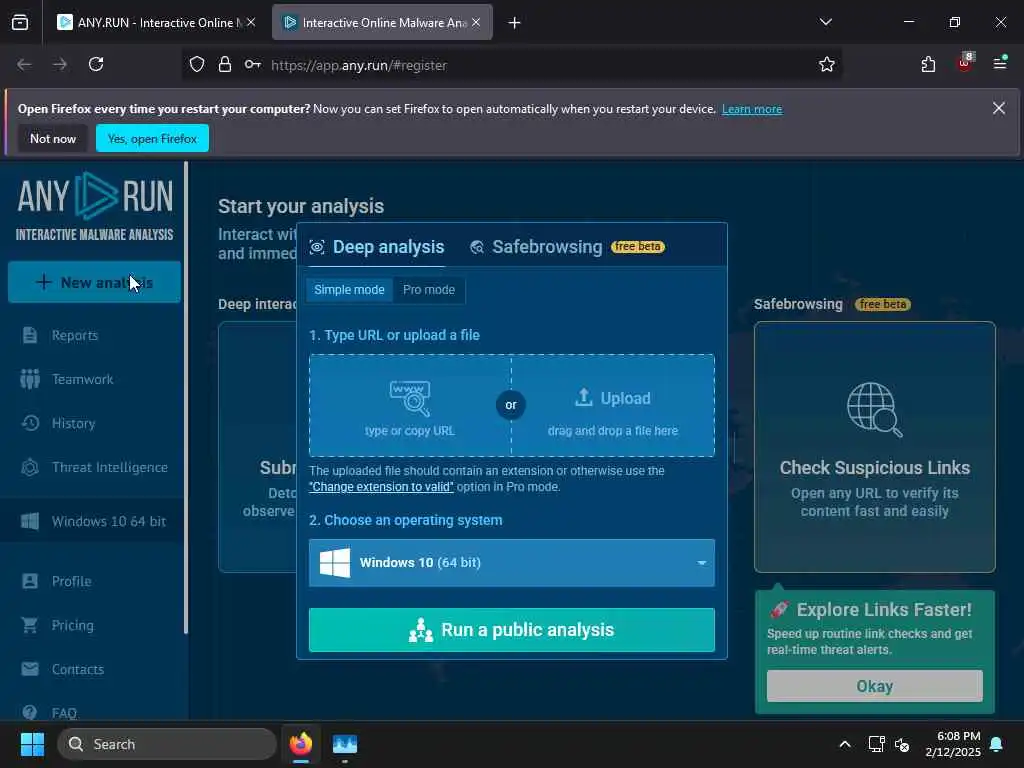Viewport: 1024px width, 768px height.
Task: Open the system monitor taskbar app
Action: point(345,744)
